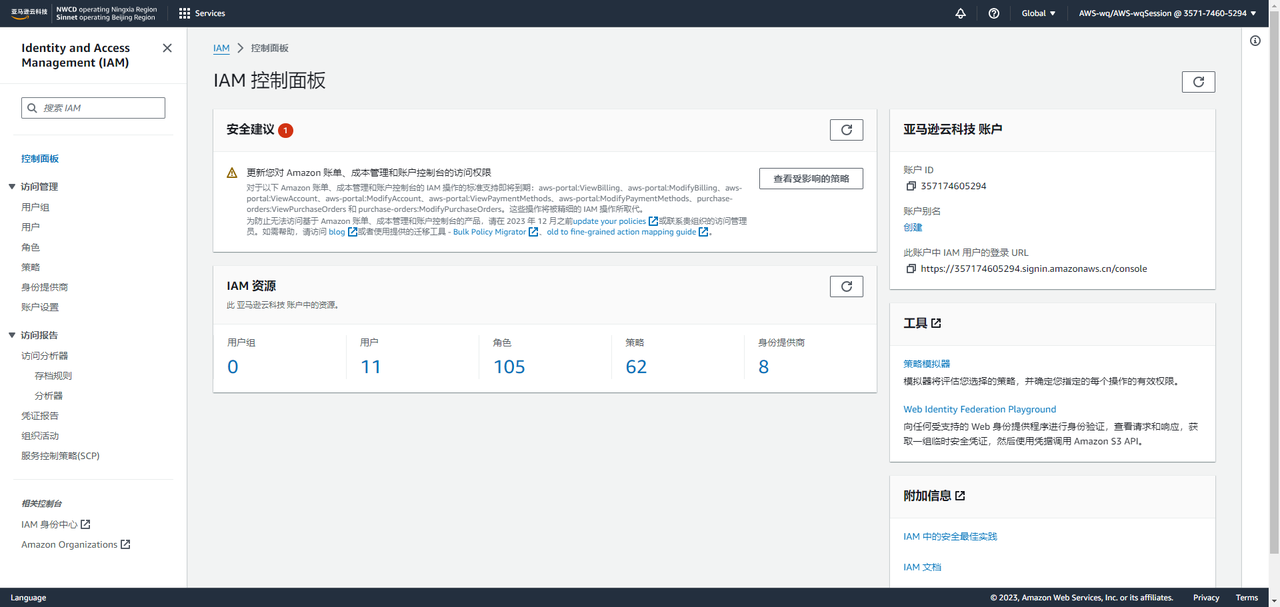Click the IAM breadcrumb link
1280x607 pixels.
[x=221, y=48]
